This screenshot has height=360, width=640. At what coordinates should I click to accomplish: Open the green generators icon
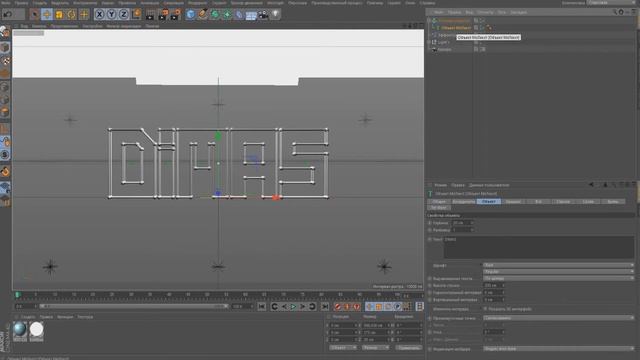coord(215,15)
